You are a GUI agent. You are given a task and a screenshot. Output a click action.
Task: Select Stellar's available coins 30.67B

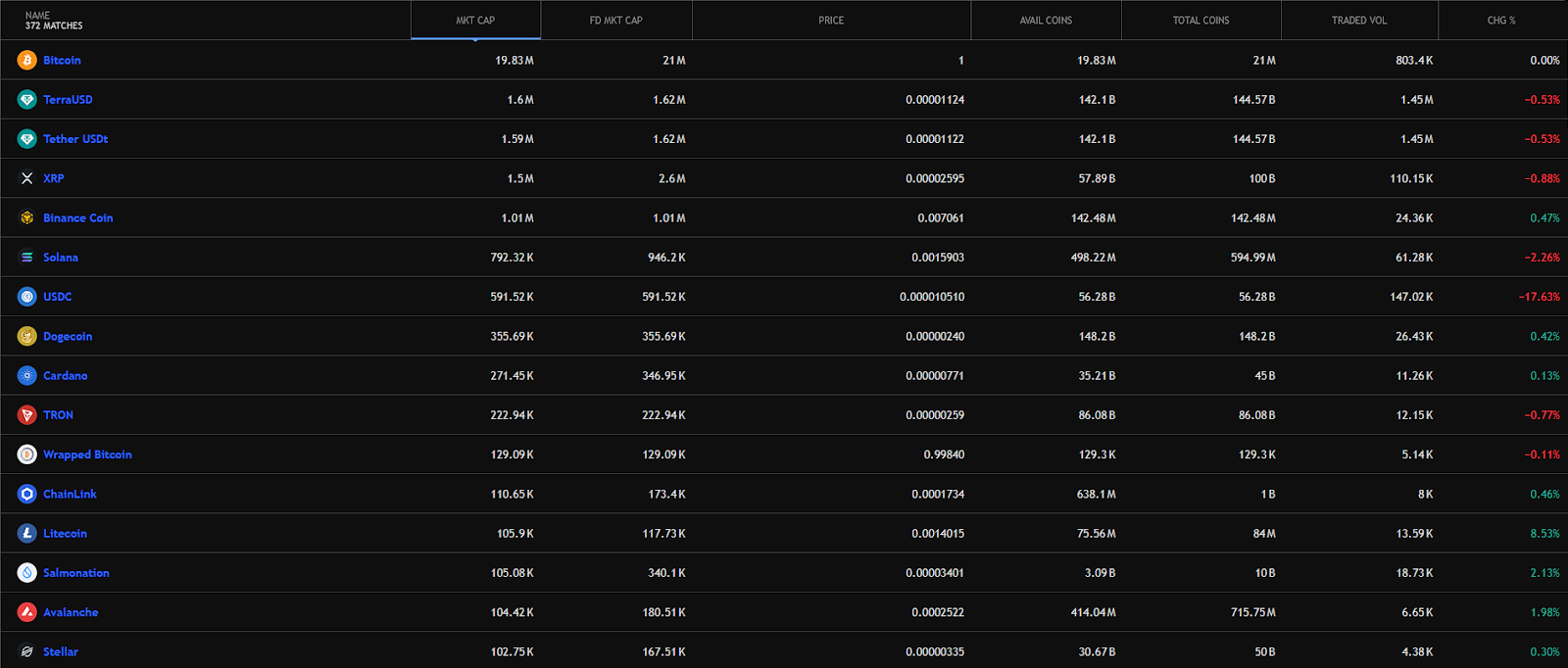1098,652
